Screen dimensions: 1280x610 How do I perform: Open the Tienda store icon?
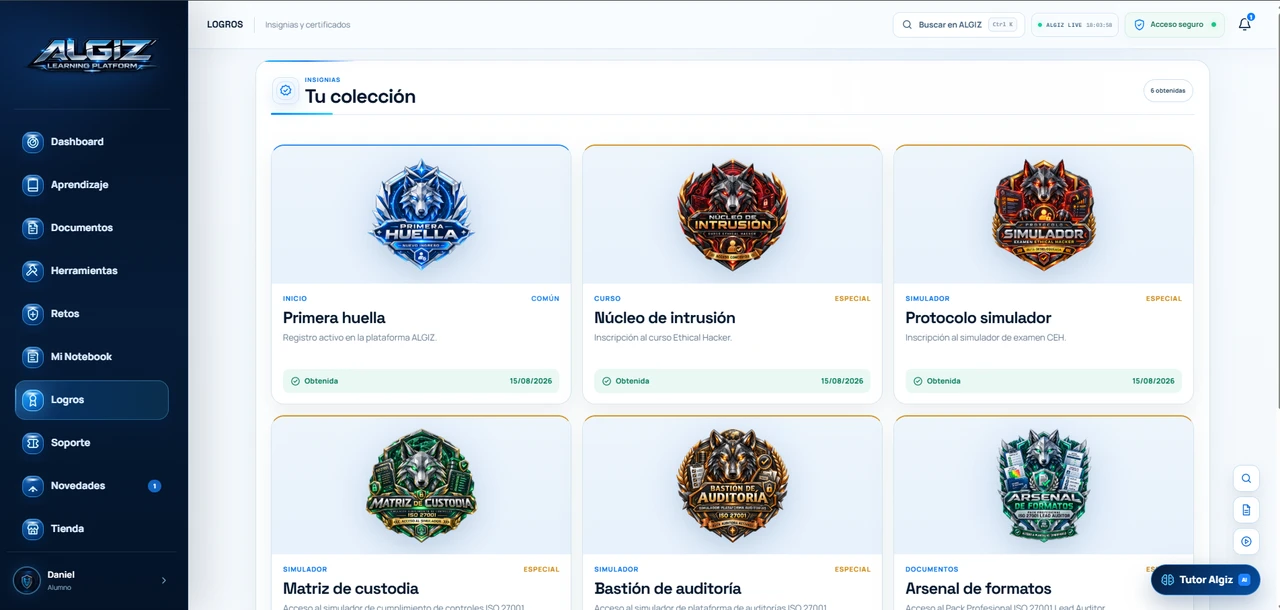33,529
